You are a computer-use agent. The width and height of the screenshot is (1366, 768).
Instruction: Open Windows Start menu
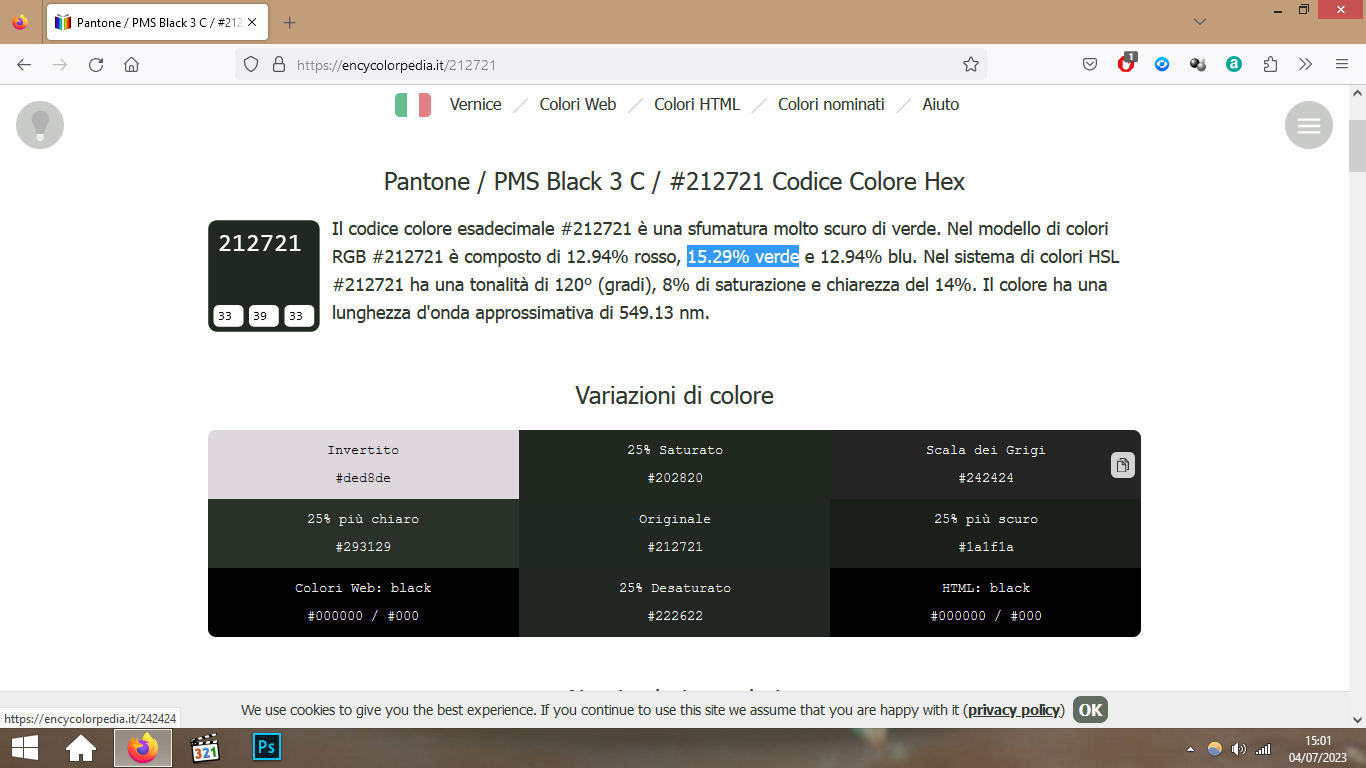[x=25, y=748]
